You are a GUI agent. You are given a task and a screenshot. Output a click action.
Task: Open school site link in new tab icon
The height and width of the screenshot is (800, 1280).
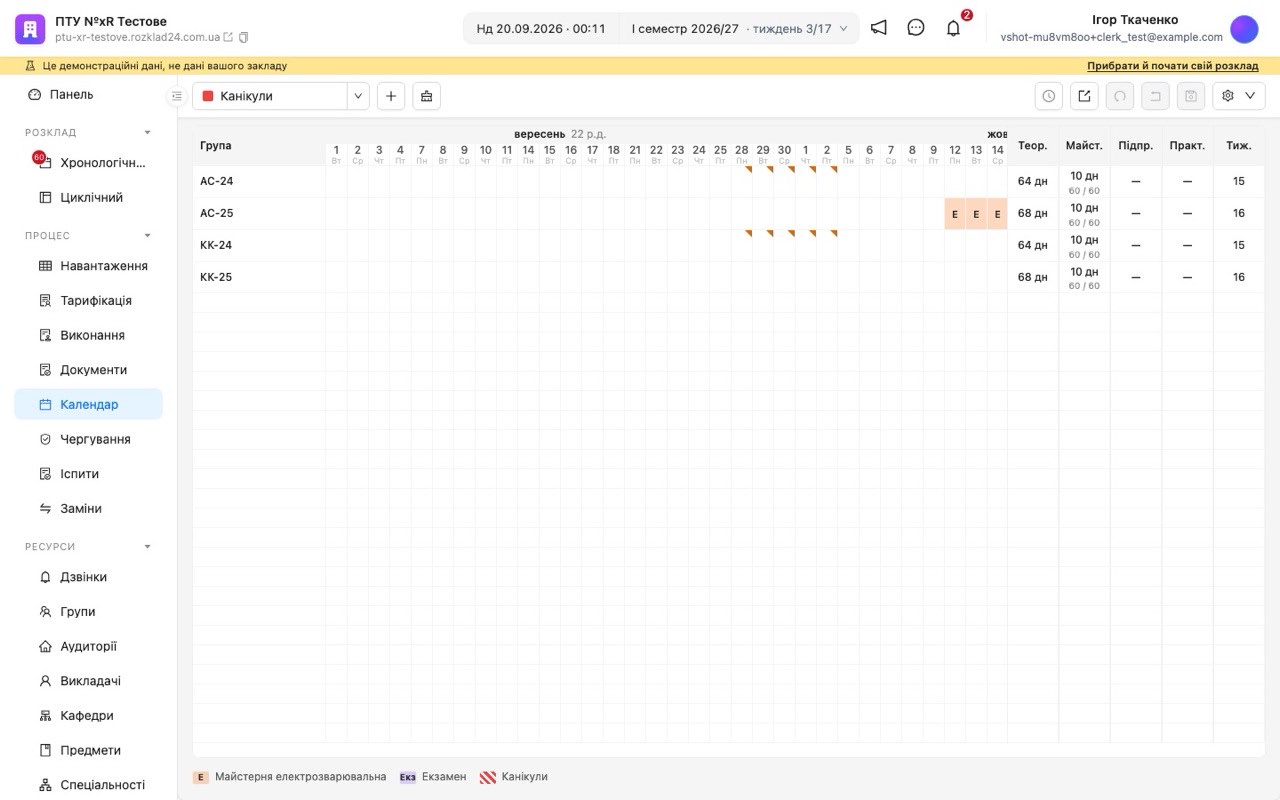pyautogui.click(x=228, y=37)
